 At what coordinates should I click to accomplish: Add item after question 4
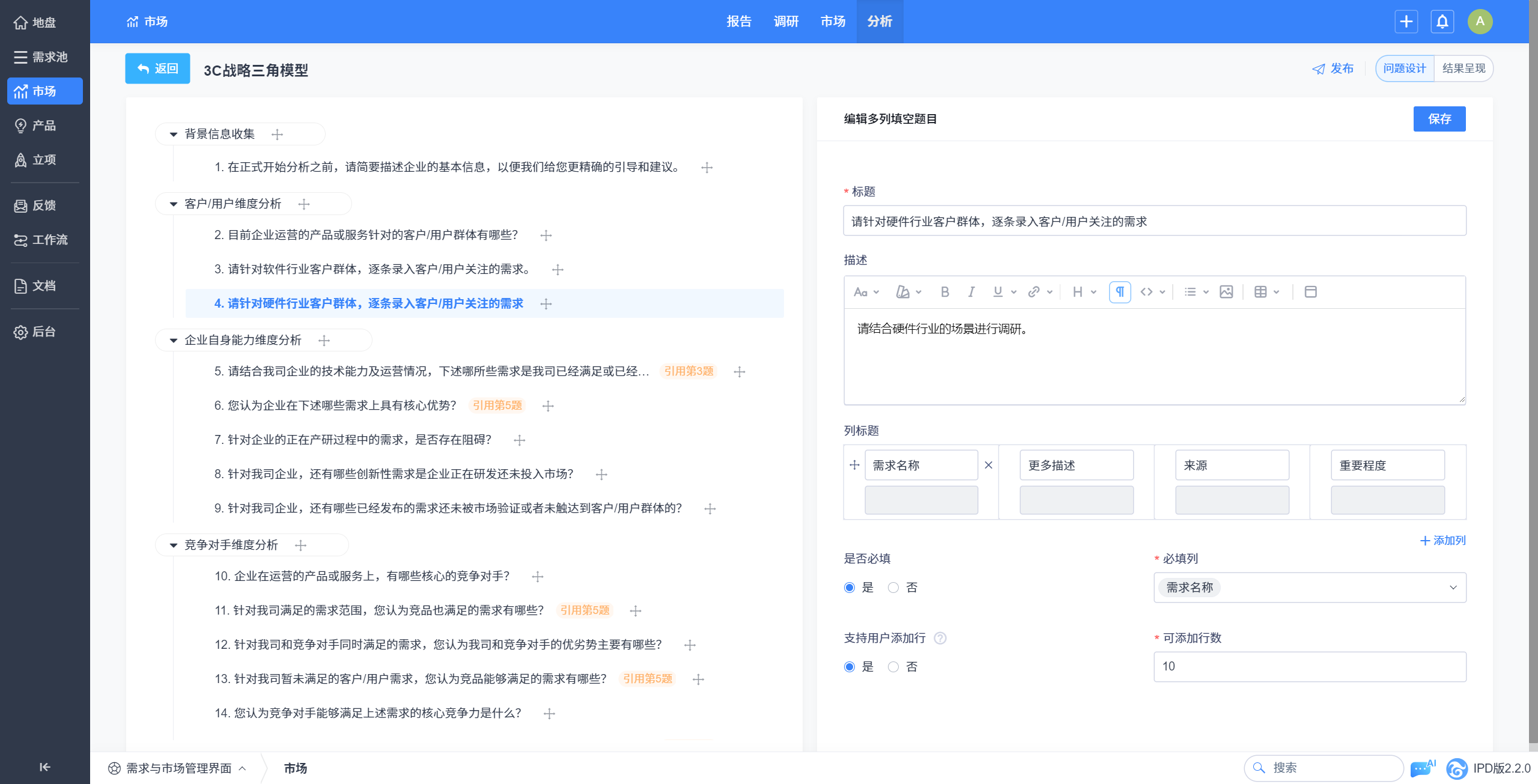pos(546,304)
